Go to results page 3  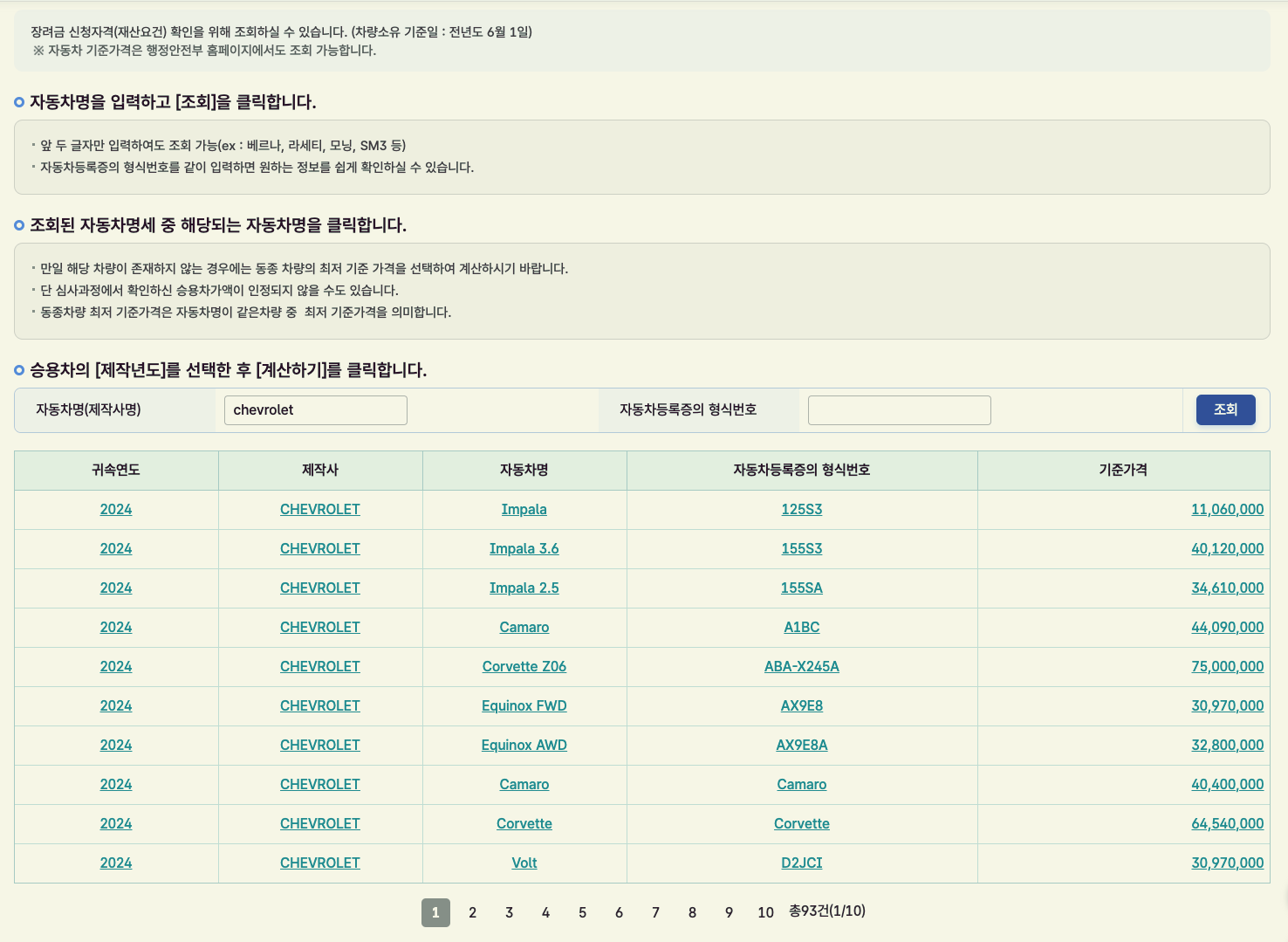point(509,912)
